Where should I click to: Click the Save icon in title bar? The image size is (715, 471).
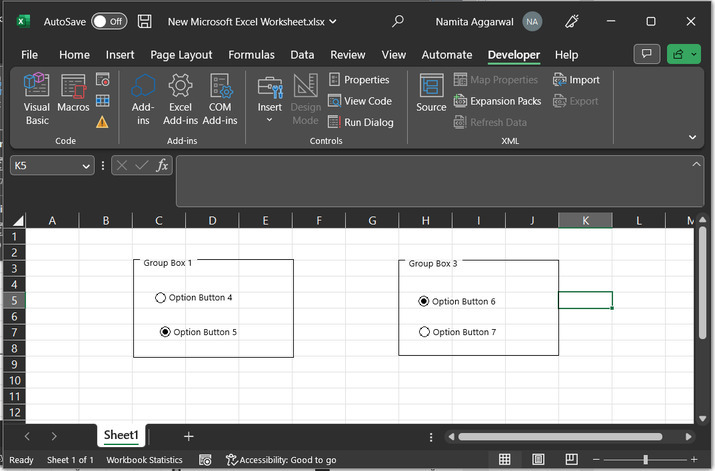(x=145, y=21)
